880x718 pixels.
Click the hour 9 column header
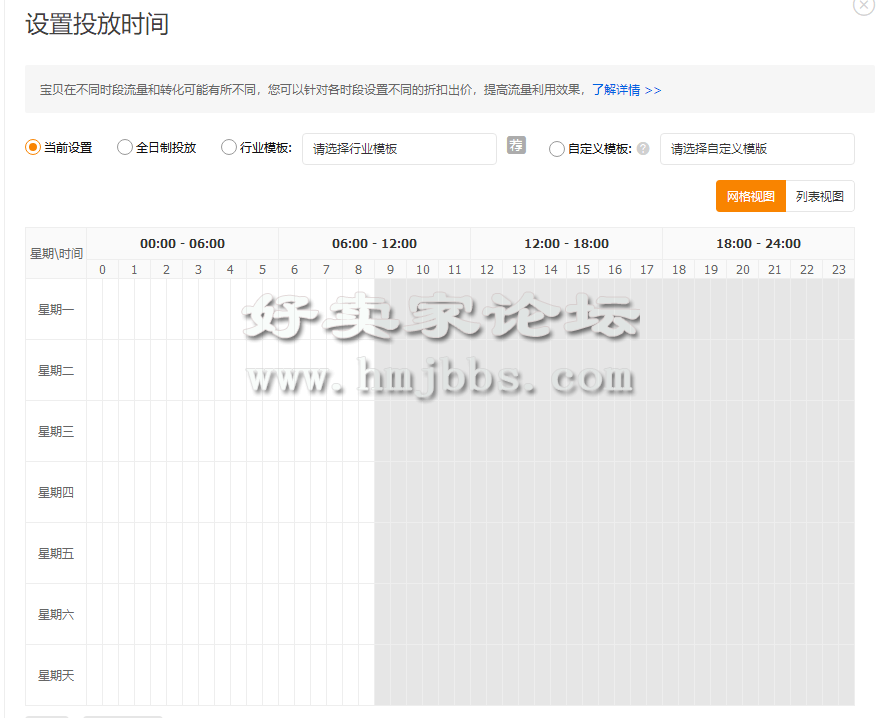tap(390, 270)
